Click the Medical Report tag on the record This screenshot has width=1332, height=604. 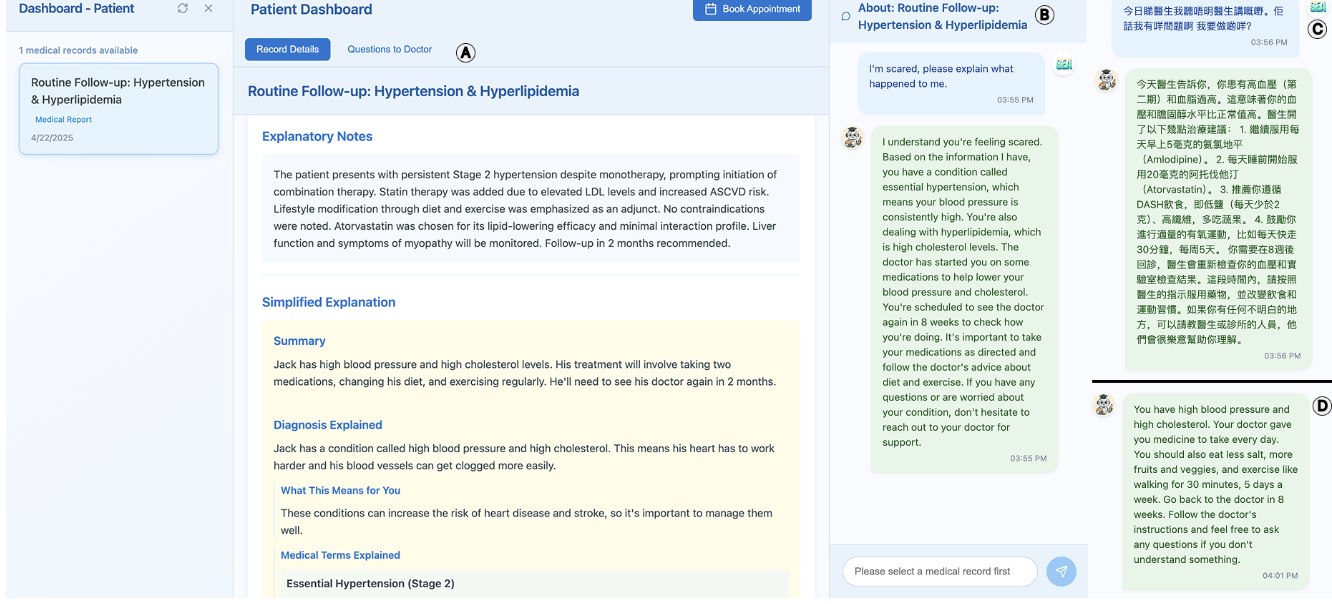click(63, 120)
